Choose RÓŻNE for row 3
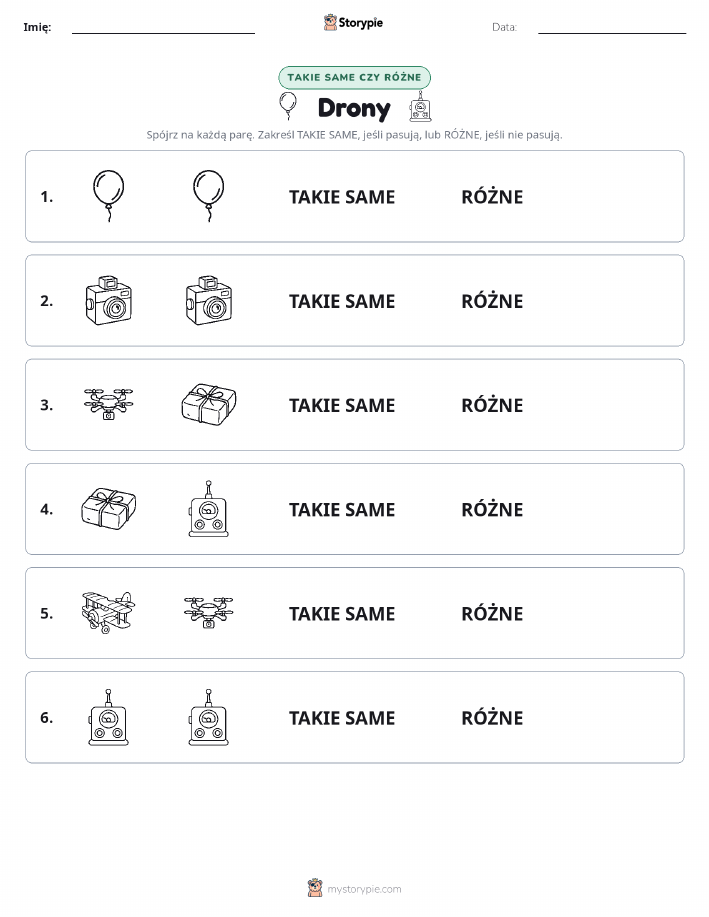Viewport: 709px width, 917px height. [492, 405]
